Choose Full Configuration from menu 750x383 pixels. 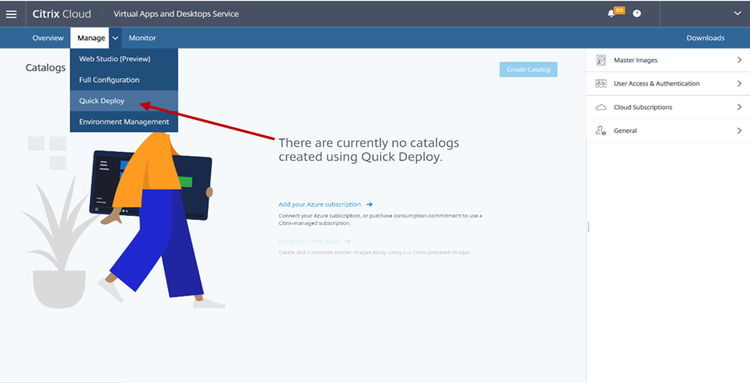124,80
